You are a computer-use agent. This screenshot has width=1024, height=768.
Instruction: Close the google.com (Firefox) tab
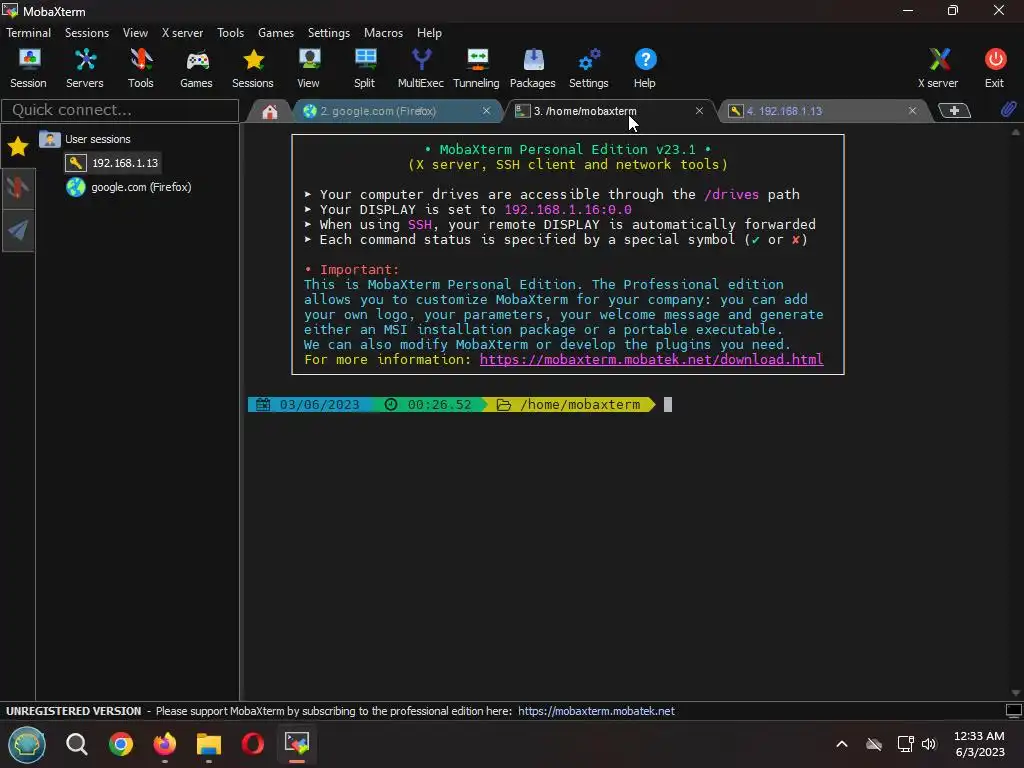click(487, 111)
